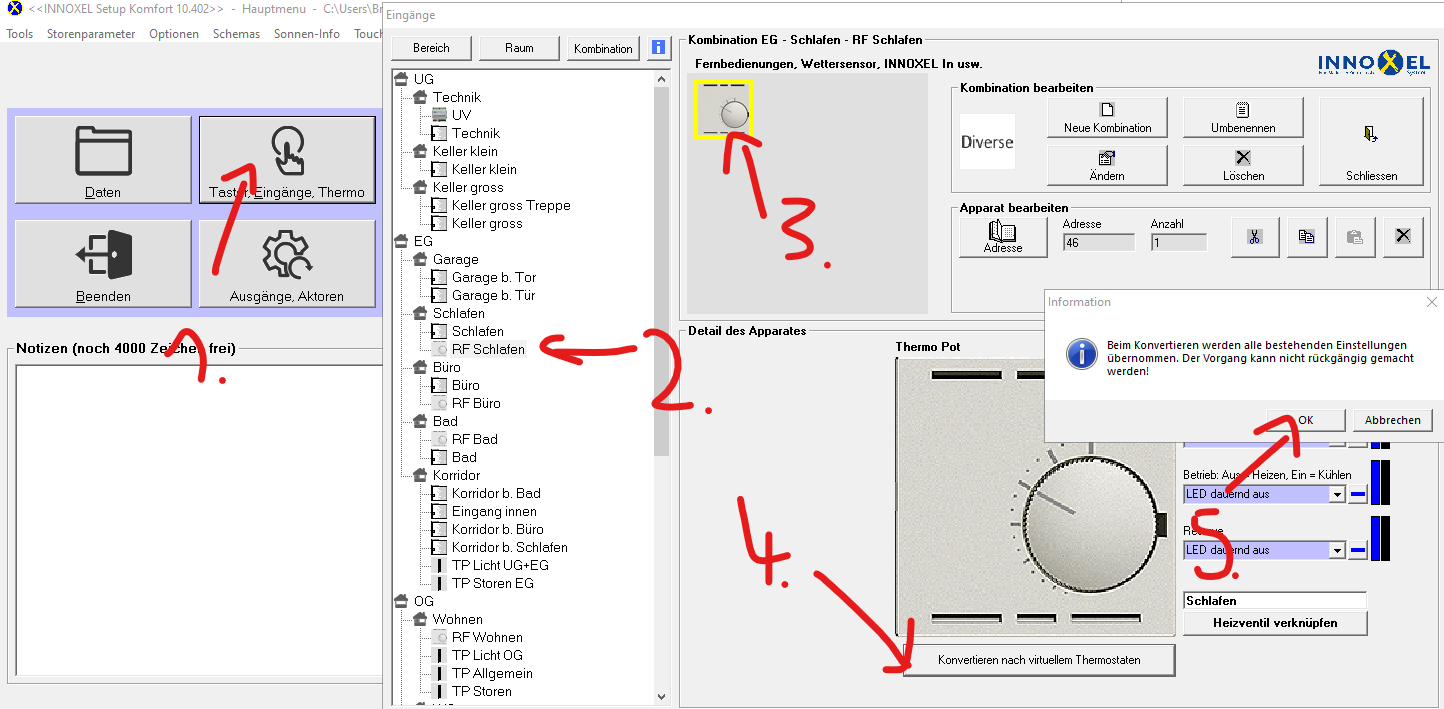Click the tree scrollbar down arrow
Image resolution: width=1444 pixels, height=709 pixels.
(661, 697)
